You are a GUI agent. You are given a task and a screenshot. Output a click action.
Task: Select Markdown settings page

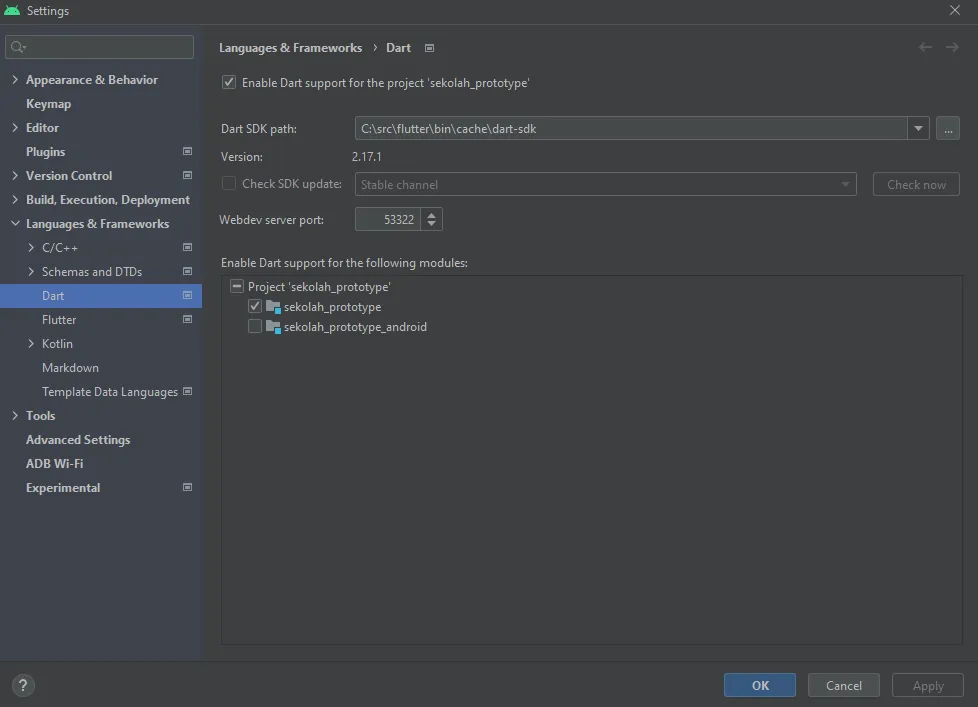(70, 368)
